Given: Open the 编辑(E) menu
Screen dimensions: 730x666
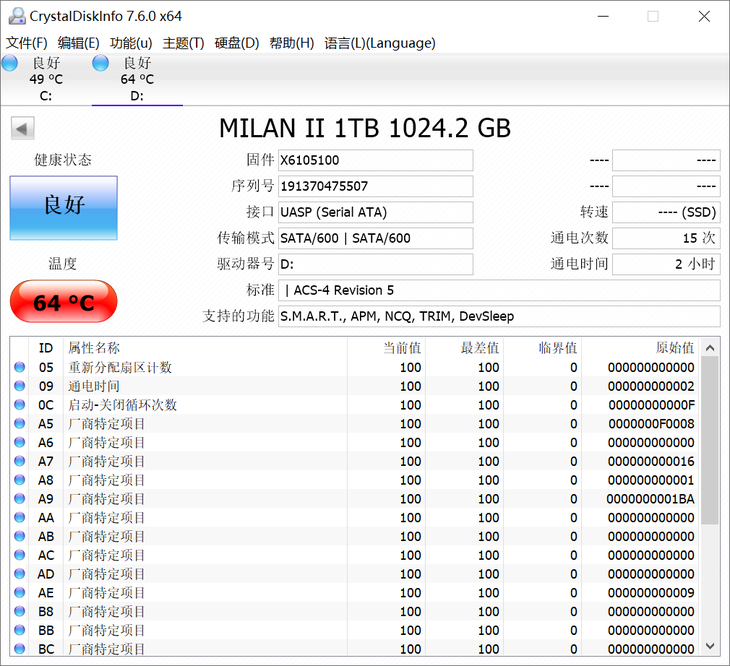Looking at the screenshot, I should pos(79,43).
